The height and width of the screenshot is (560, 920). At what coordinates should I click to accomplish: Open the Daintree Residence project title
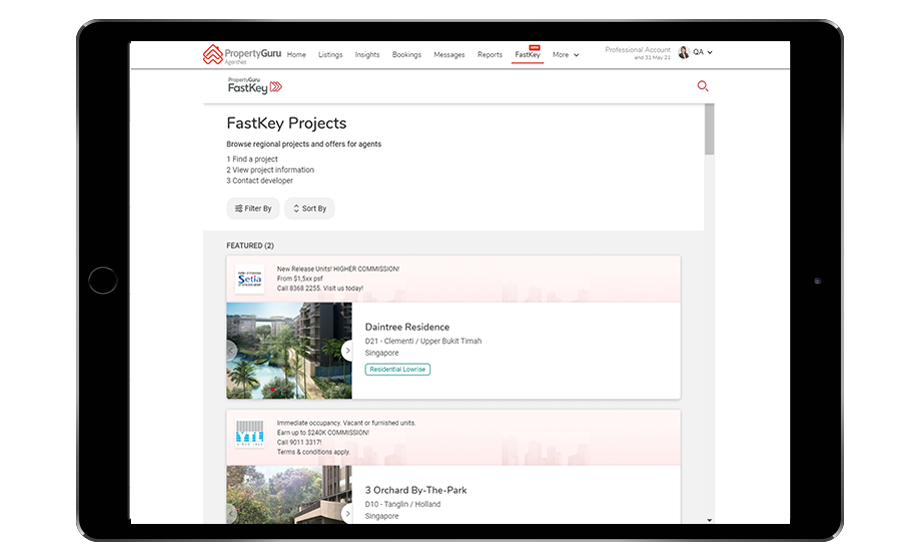click(x=407, y=327)
